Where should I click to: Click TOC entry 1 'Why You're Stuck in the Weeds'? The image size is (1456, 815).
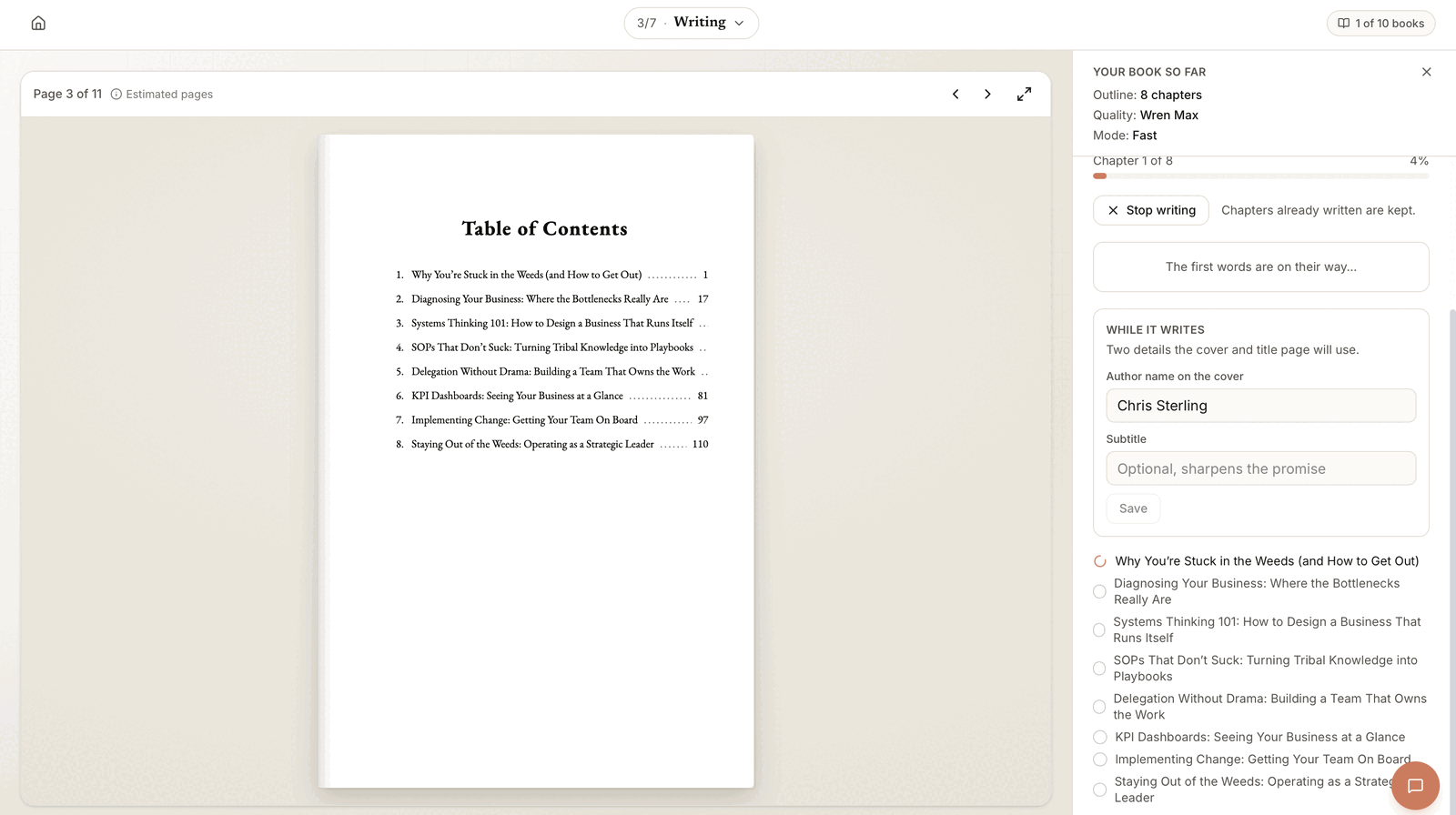(x=551, y=275)
